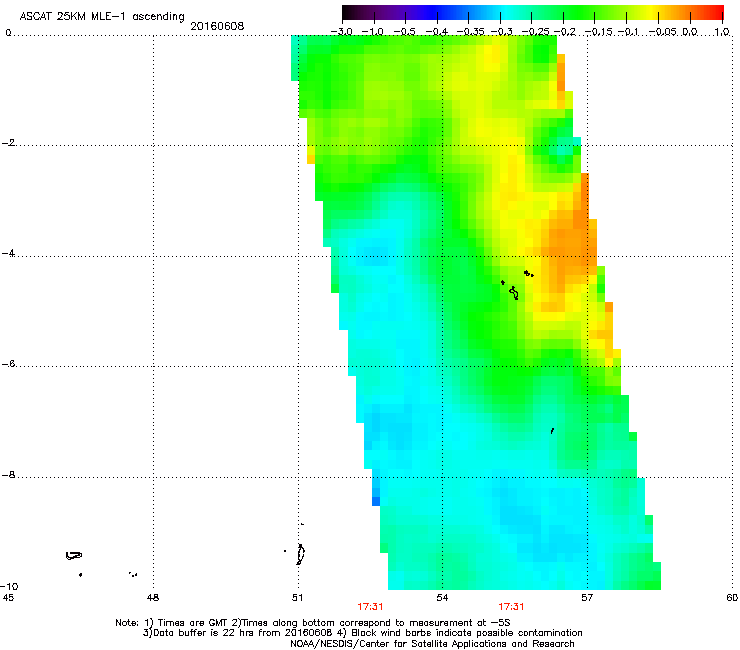The height and width of the screenshot is (650, 740).
Task: Click the 48 longitude axis label
Action: coord(153,598)
